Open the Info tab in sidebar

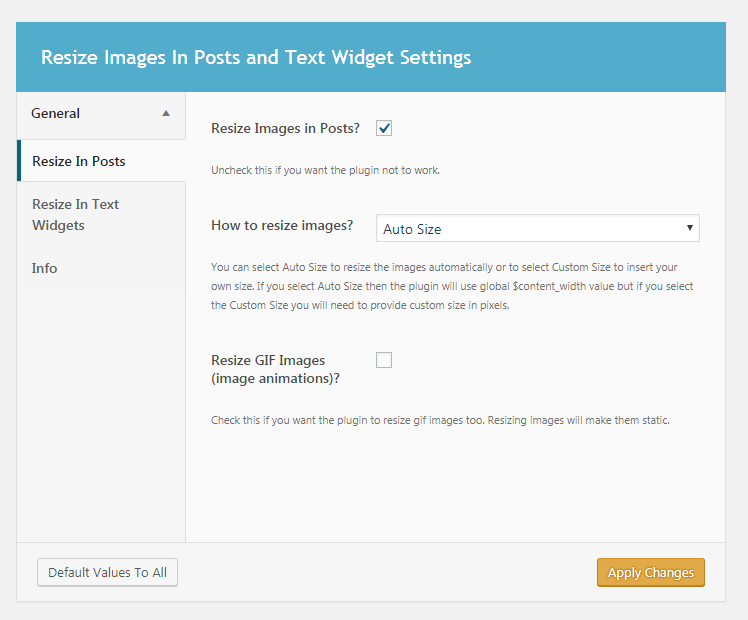click(x=45, y=268)
